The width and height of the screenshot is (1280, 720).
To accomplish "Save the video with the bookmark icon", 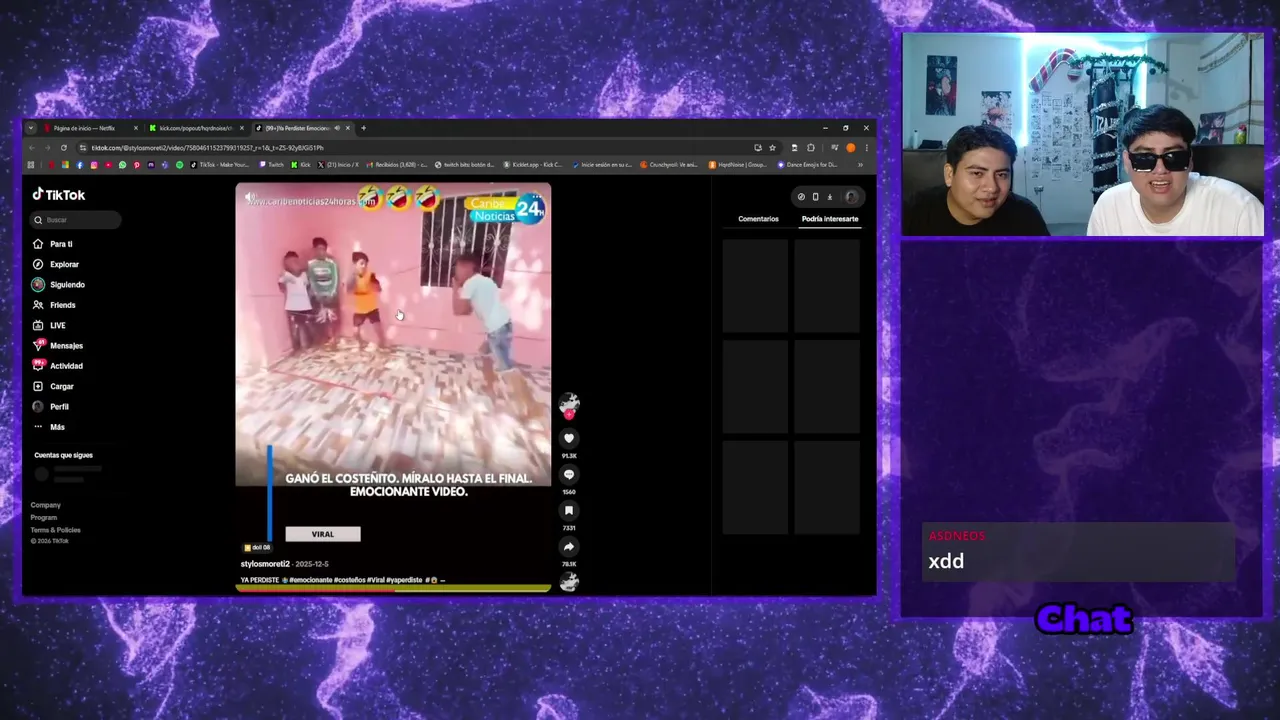I will tap(569, 510).
